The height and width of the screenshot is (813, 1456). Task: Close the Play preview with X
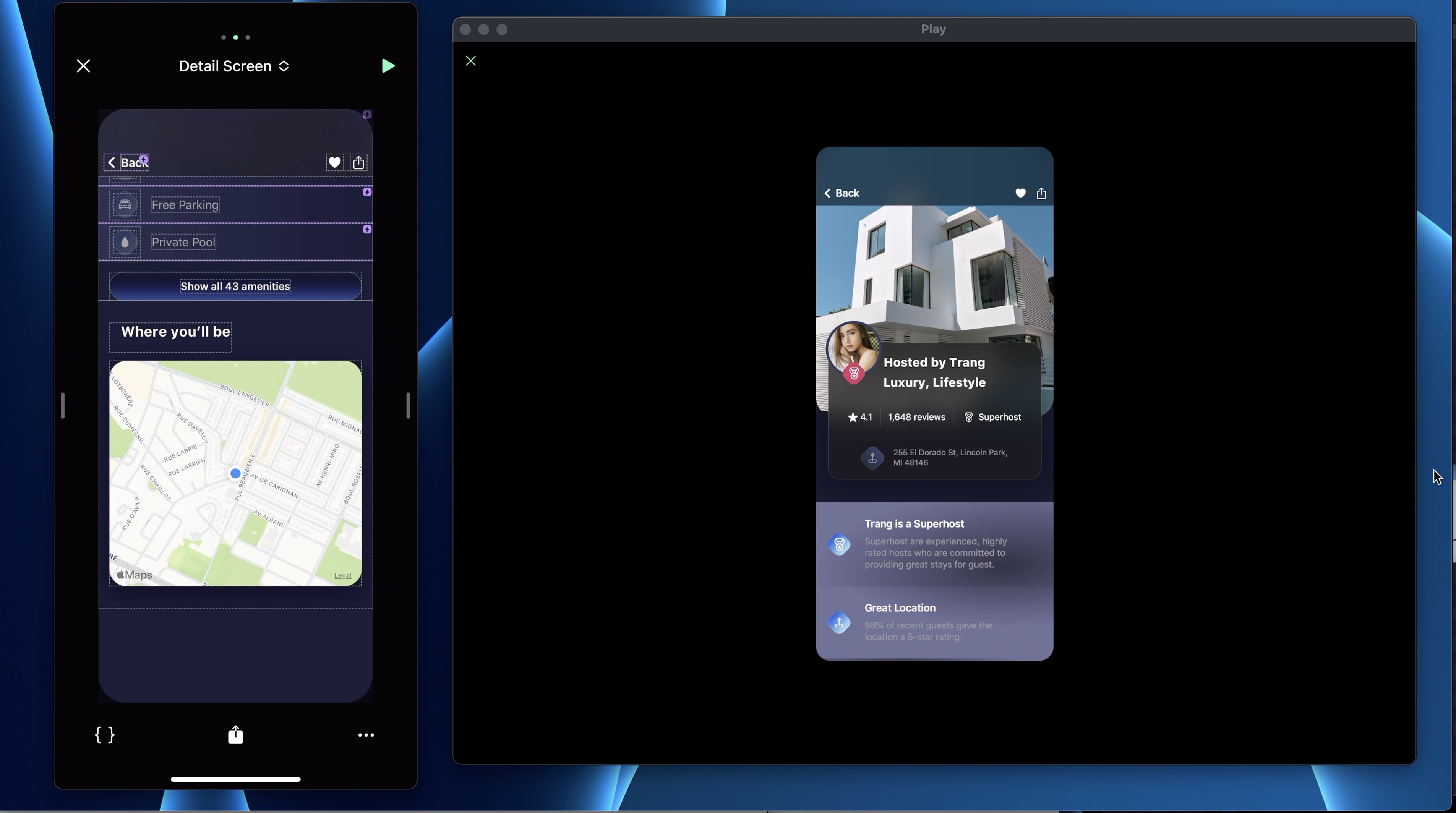[471, 61]
